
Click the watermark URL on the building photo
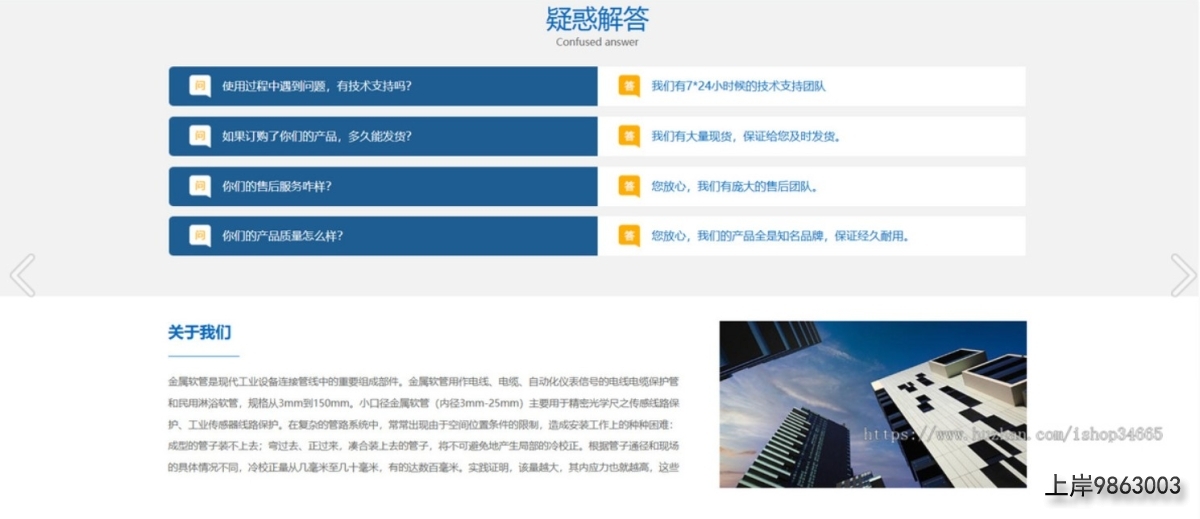point(1012,435)
